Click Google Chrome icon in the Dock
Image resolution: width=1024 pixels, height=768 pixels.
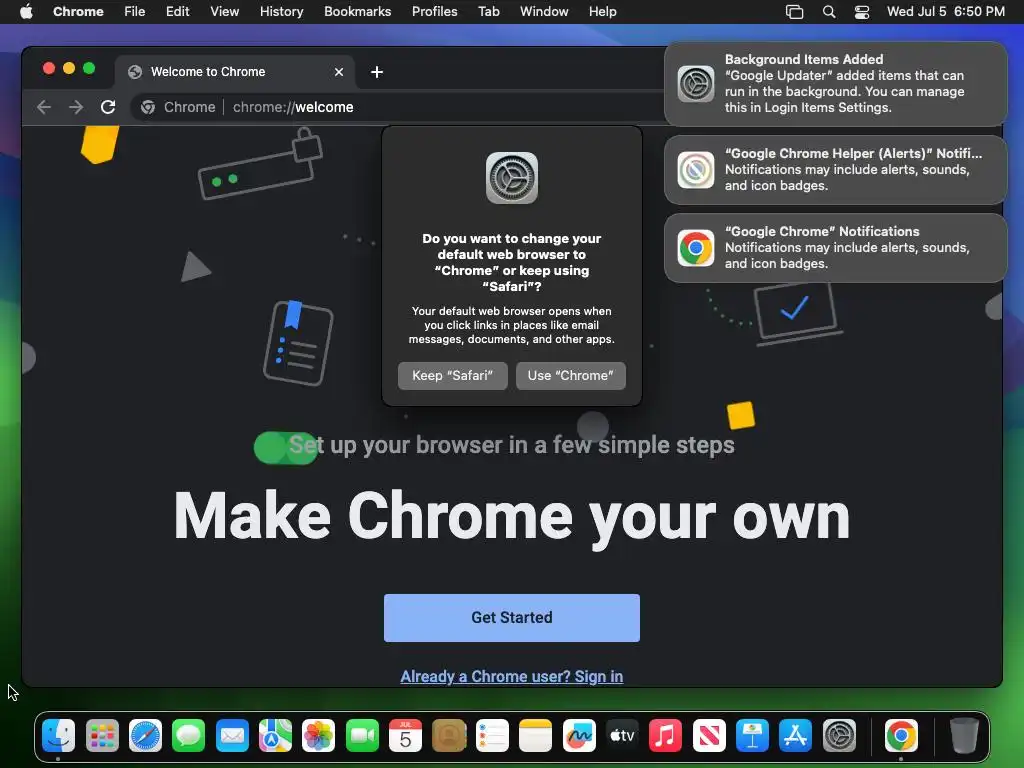[x=901, y=735]
